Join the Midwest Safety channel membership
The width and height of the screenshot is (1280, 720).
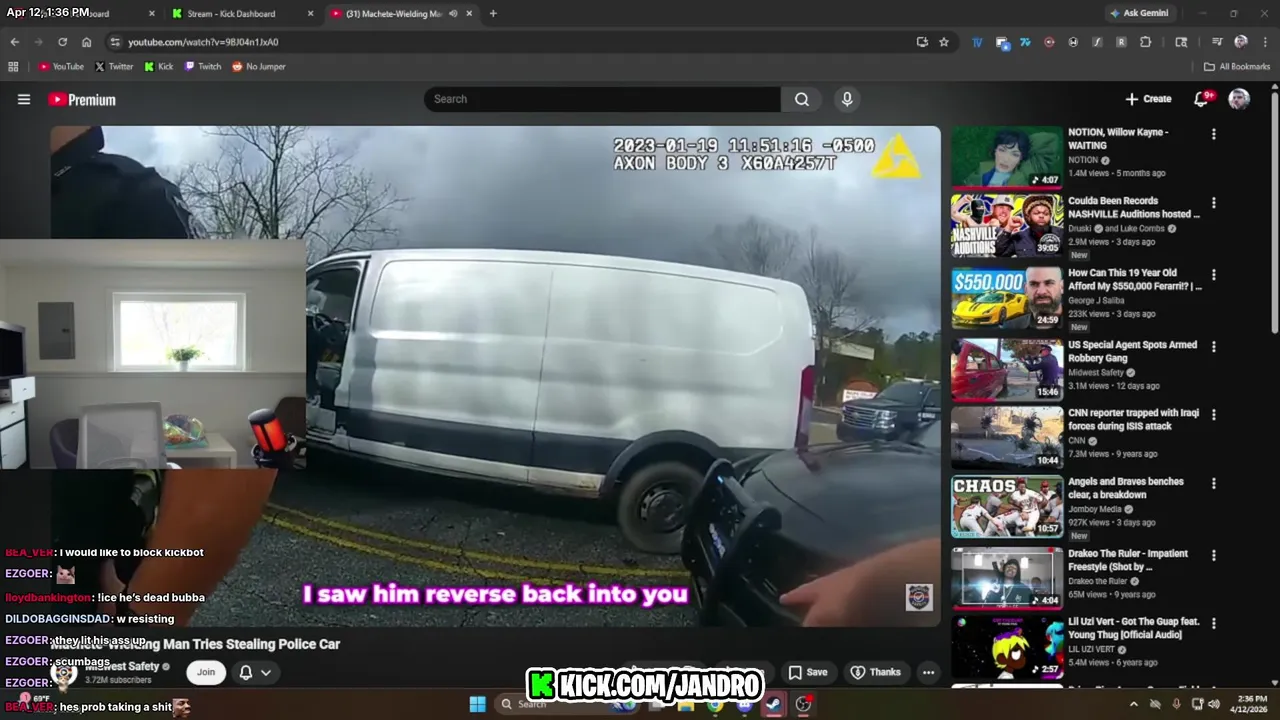pos(205,672)
